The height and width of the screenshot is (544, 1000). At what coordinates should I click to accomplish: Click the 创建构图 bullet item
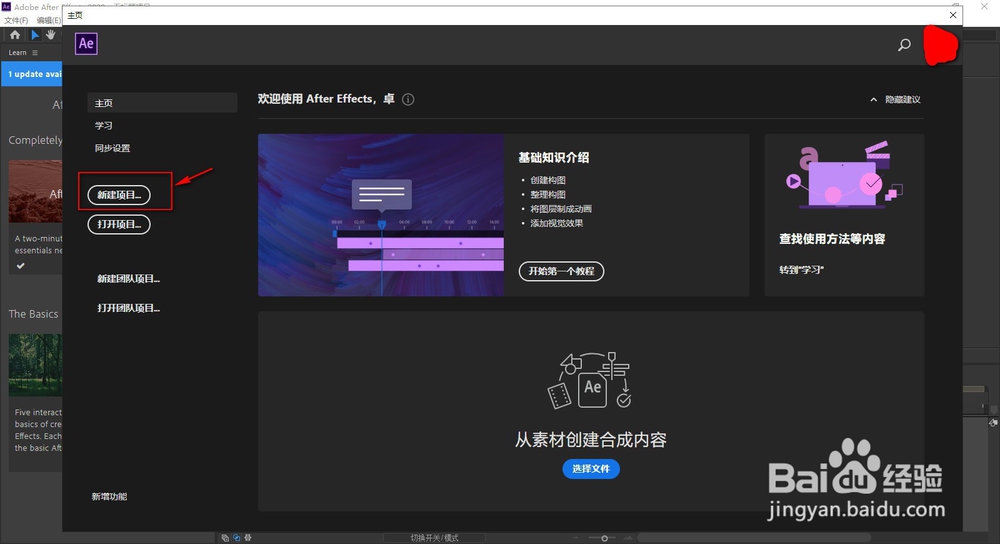(x=548, y=180)
